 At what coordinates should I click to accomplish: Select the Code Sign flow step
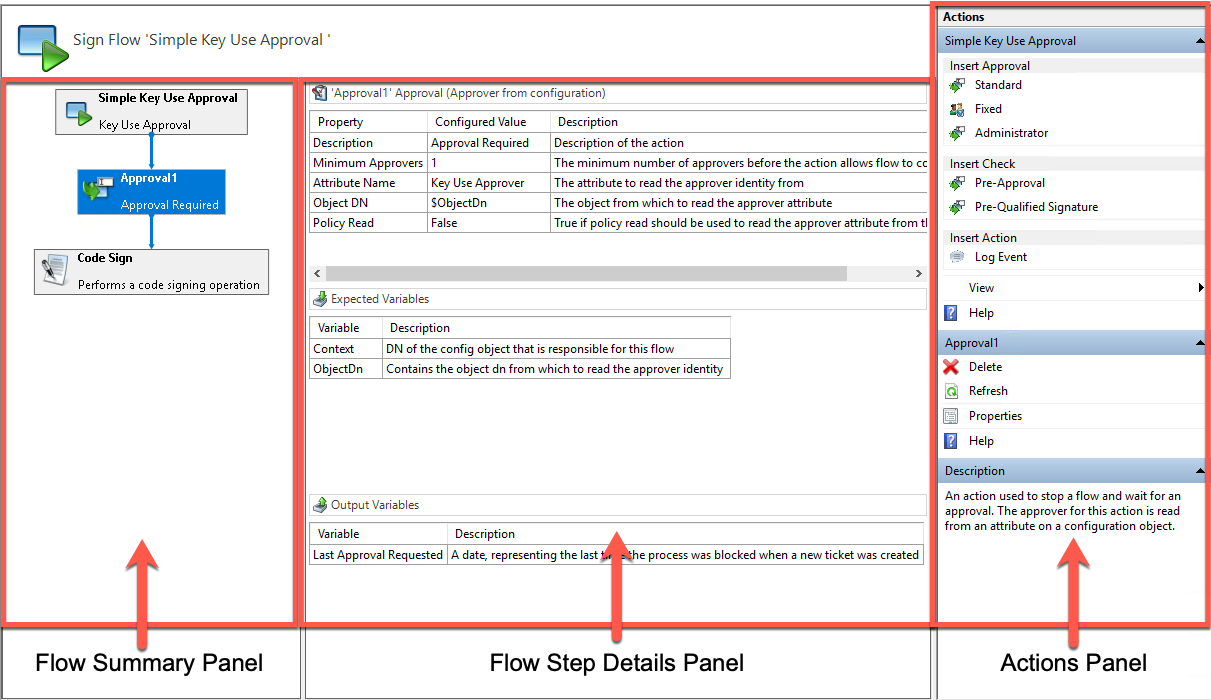pos(151,271)
